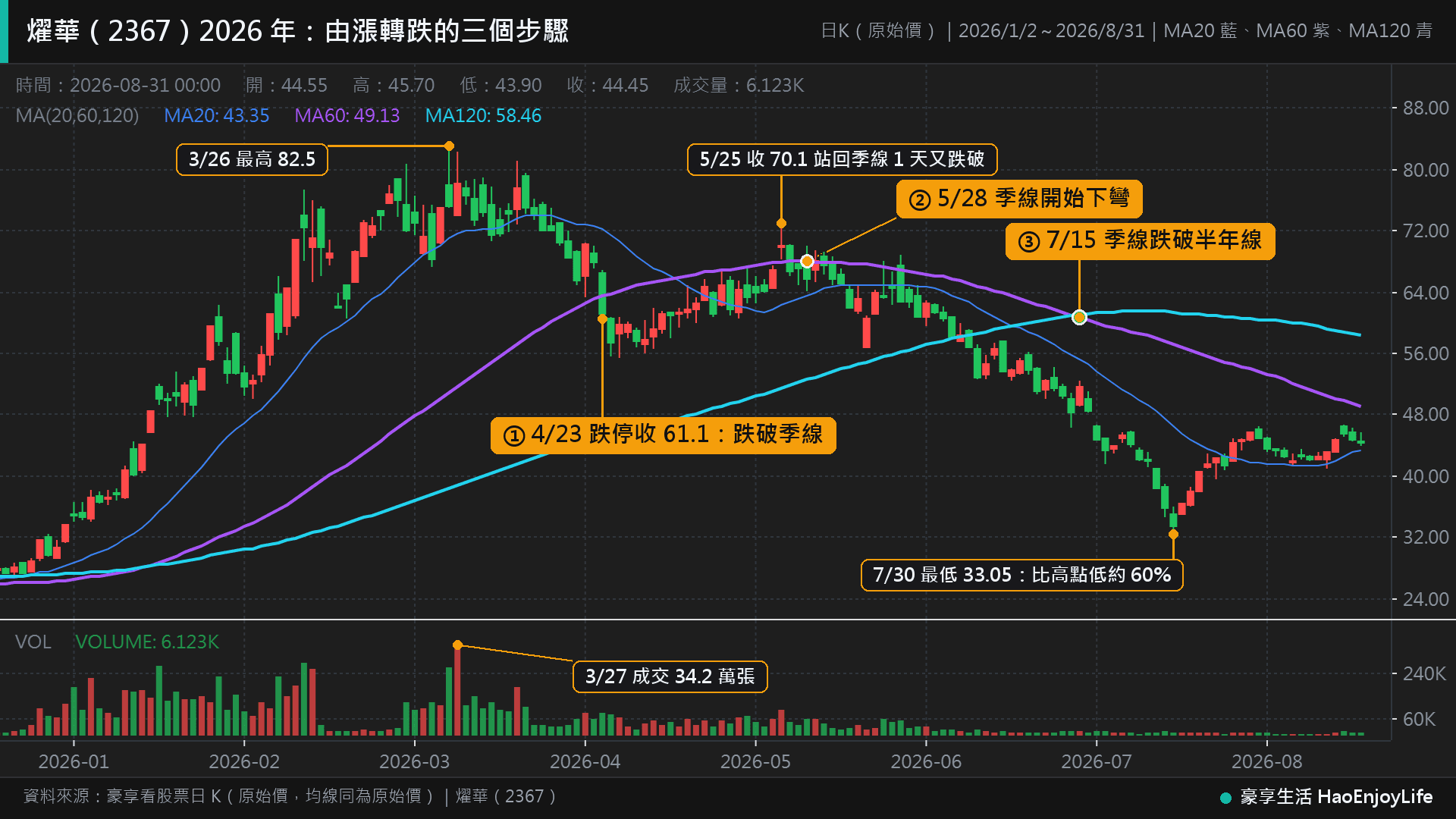
Task: Click the 3/27 volume peak marker dot
Action: [x=457, y=645]
